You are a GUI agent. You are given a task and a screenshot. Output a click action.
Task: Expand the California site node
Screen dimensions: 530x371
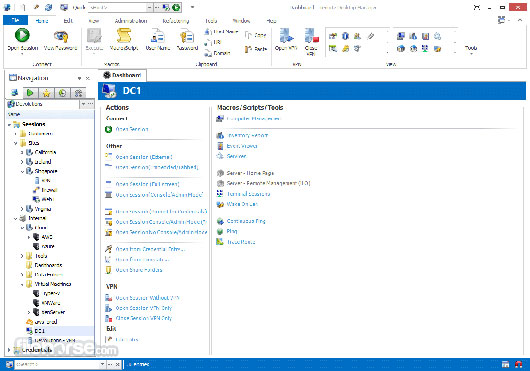pyautogui.click(x=22, y=152)
